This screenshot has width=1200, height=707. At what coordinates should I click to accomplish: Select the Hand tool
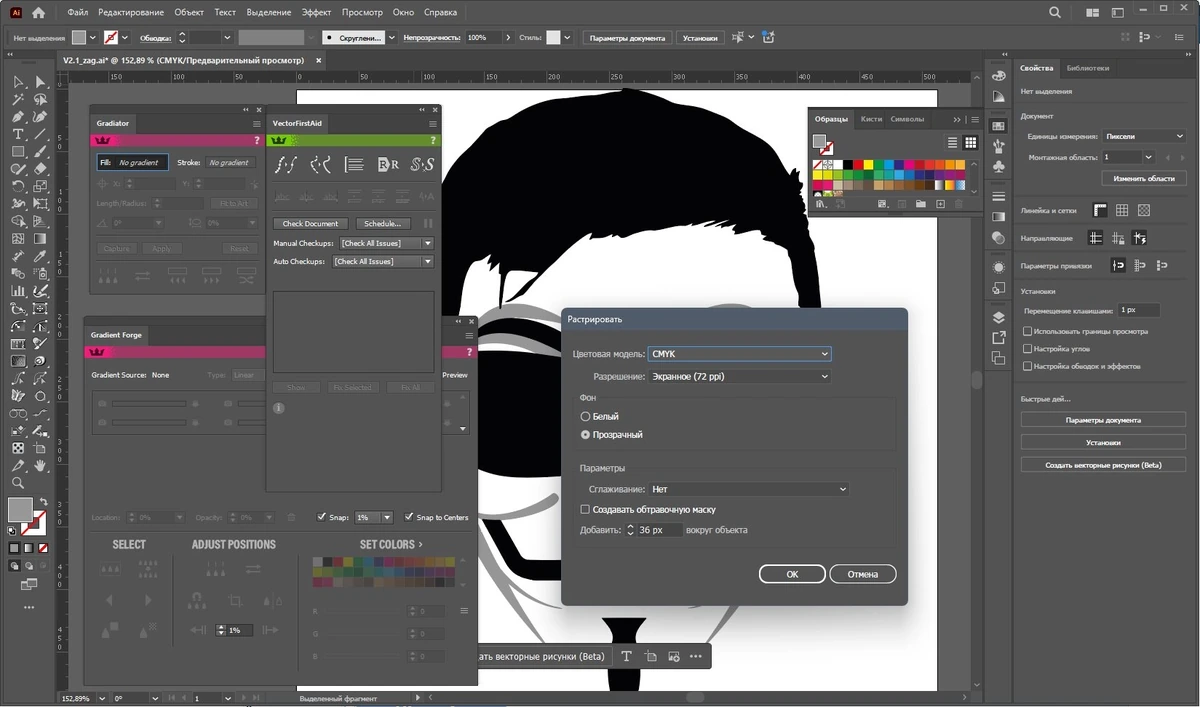coord(40,465)
